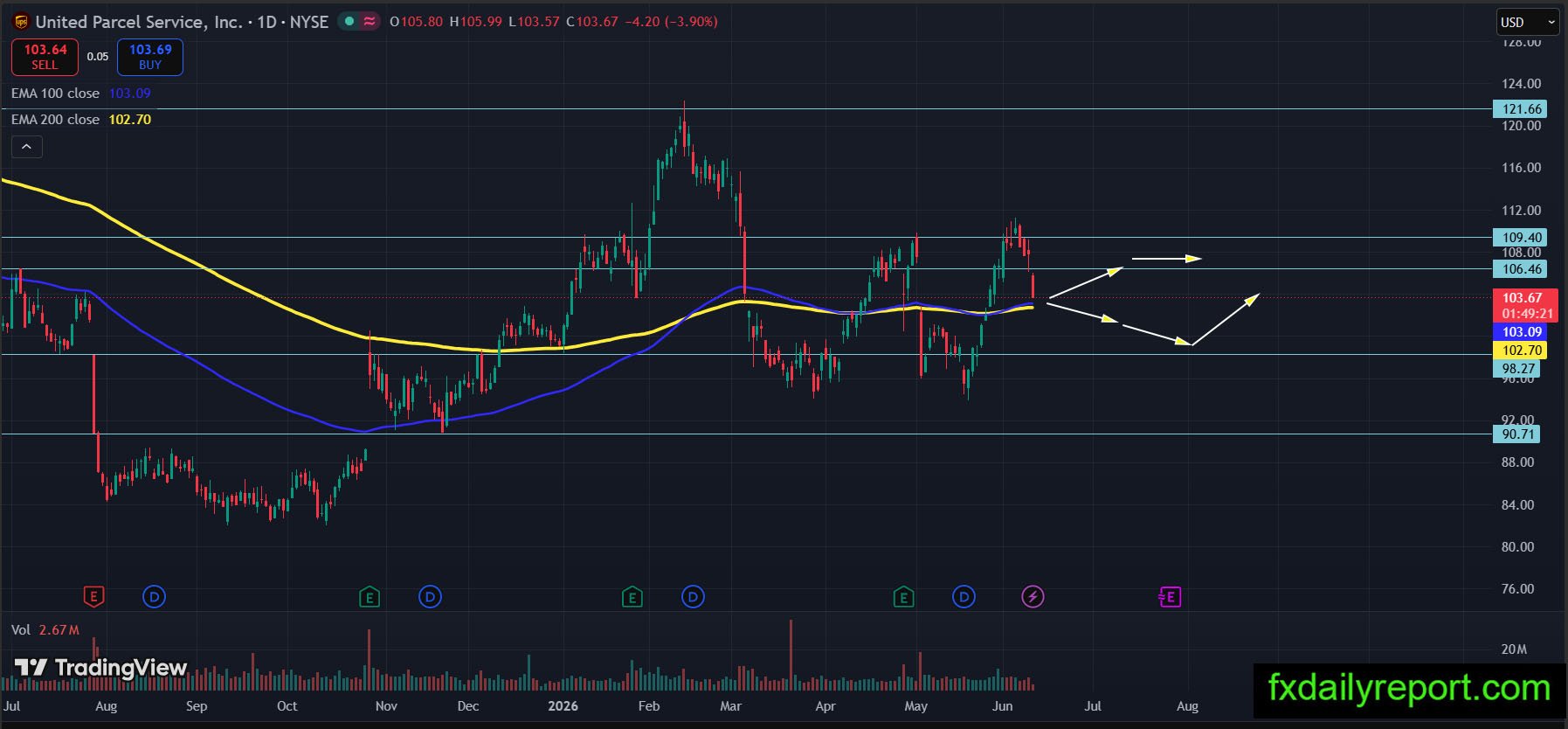Image resolution: width=1568 pixels, height=729 pixels.
Task: Select the EMA 200 close indicator legend
Action: pos(56,120)
